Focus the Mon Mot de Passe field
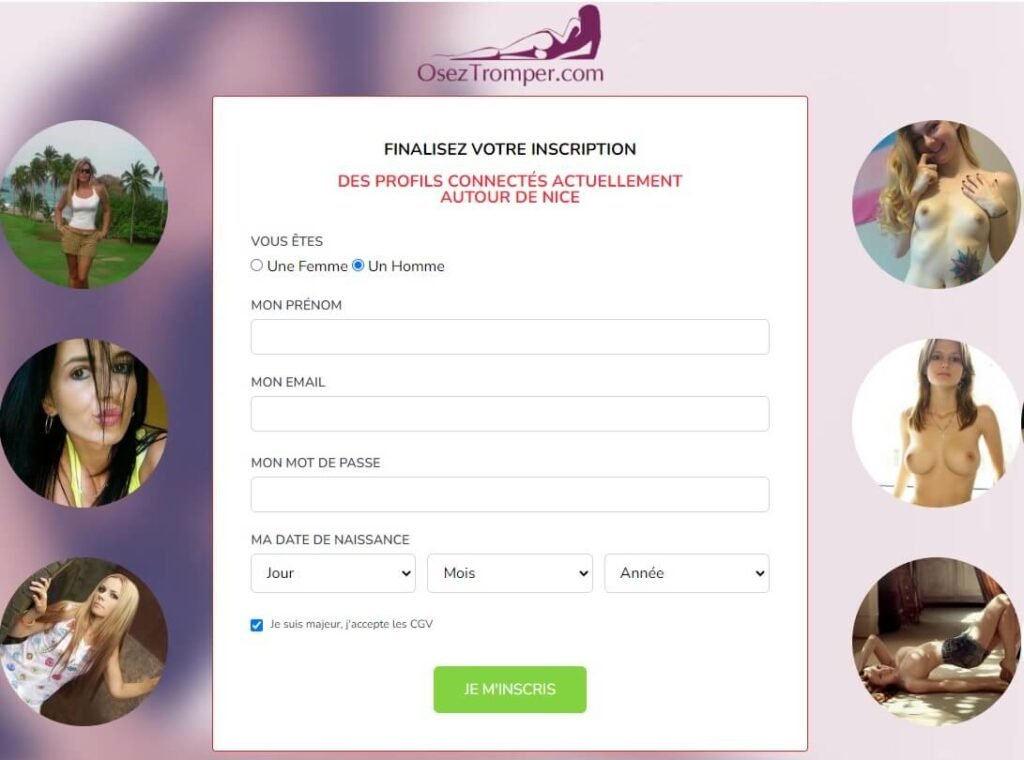Screen dimensions: 1024x760 (x=510, y=494)
